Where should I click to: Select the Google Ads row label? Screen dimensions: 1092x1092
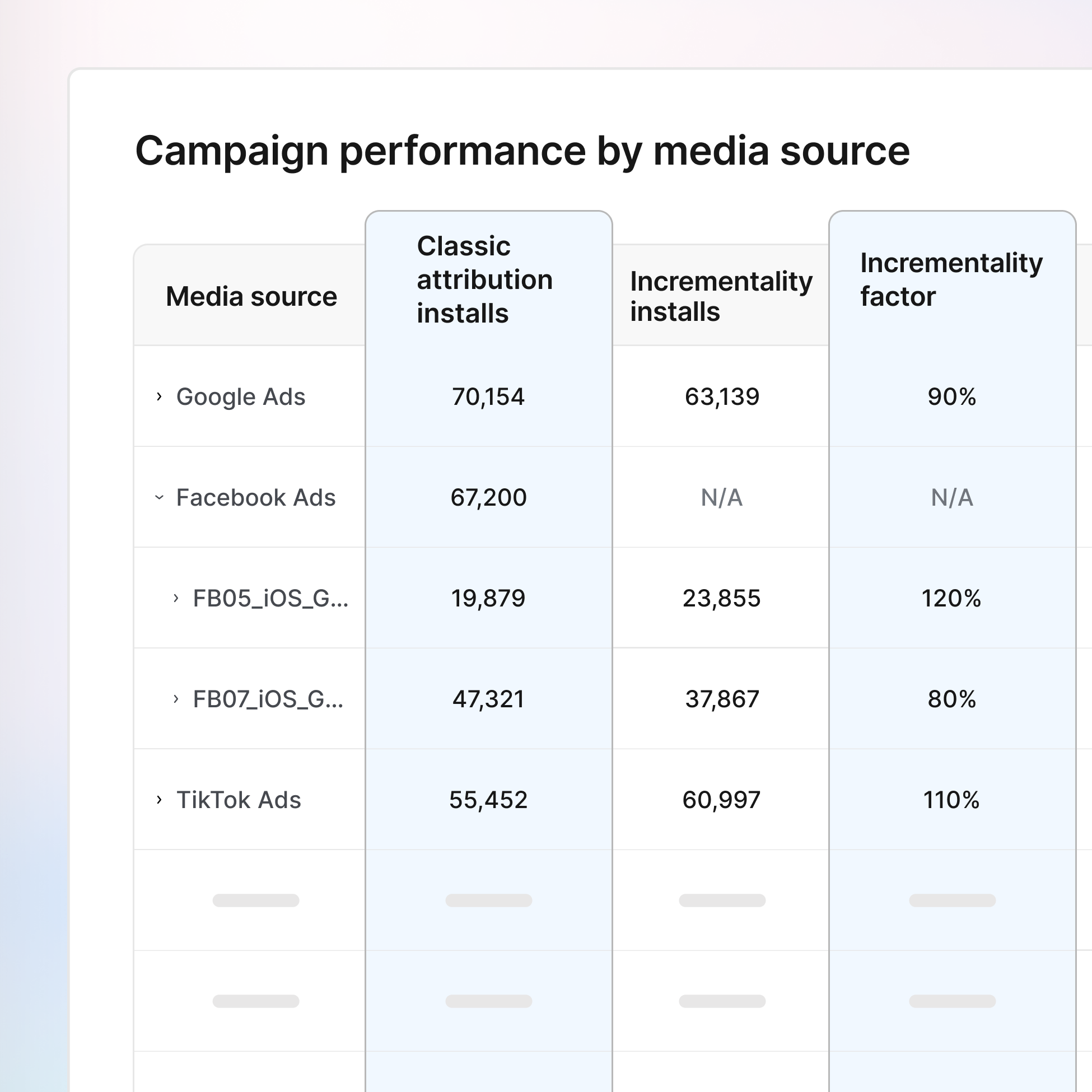point(241,398)
